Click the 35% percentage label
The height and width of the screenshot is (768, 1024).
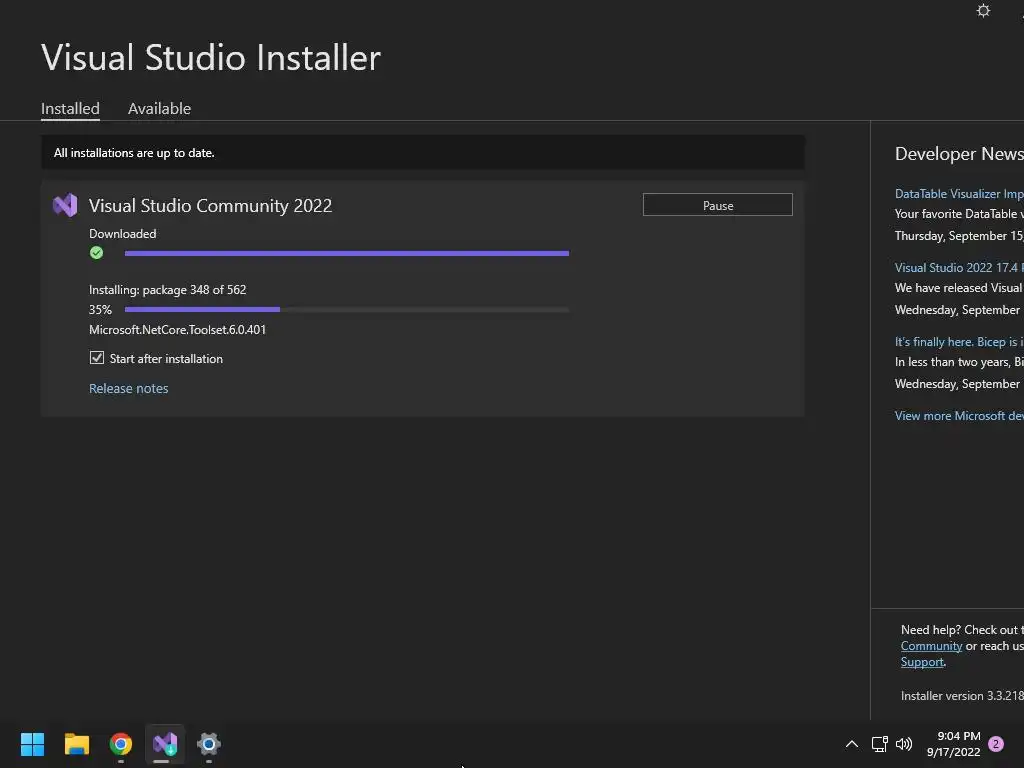[101, 310]
